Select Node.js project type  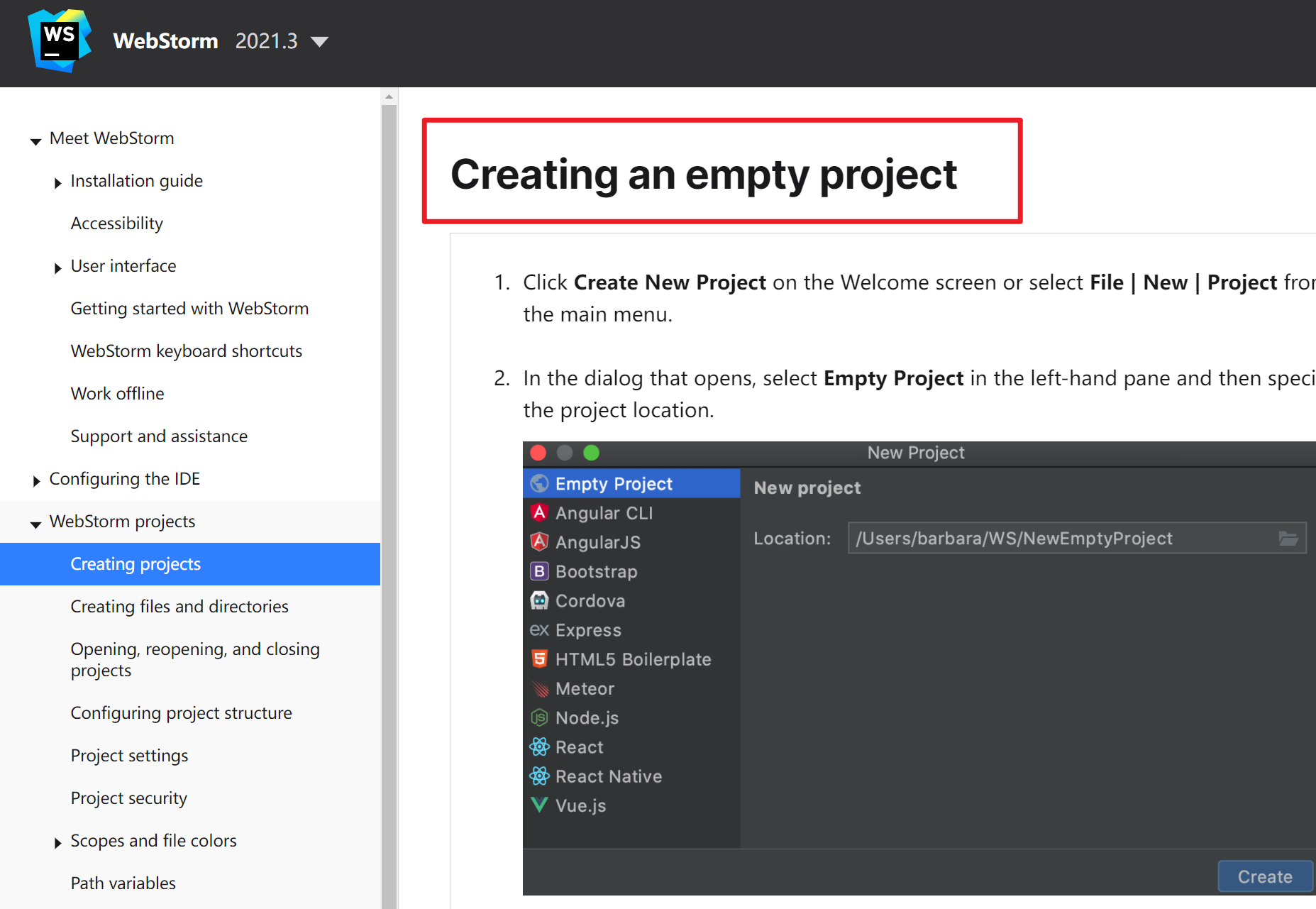(631, 717)
